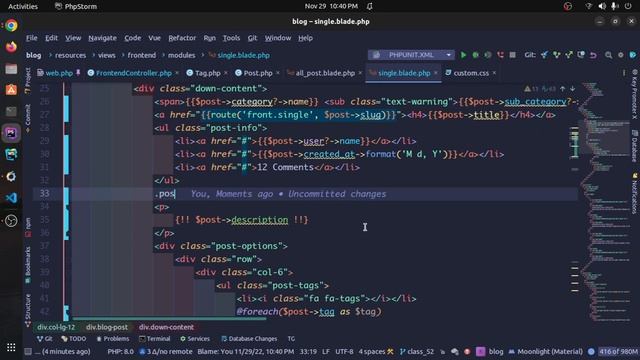Click resources in navigation breadcrumb

pyautogui.click(x=70, y=55)
